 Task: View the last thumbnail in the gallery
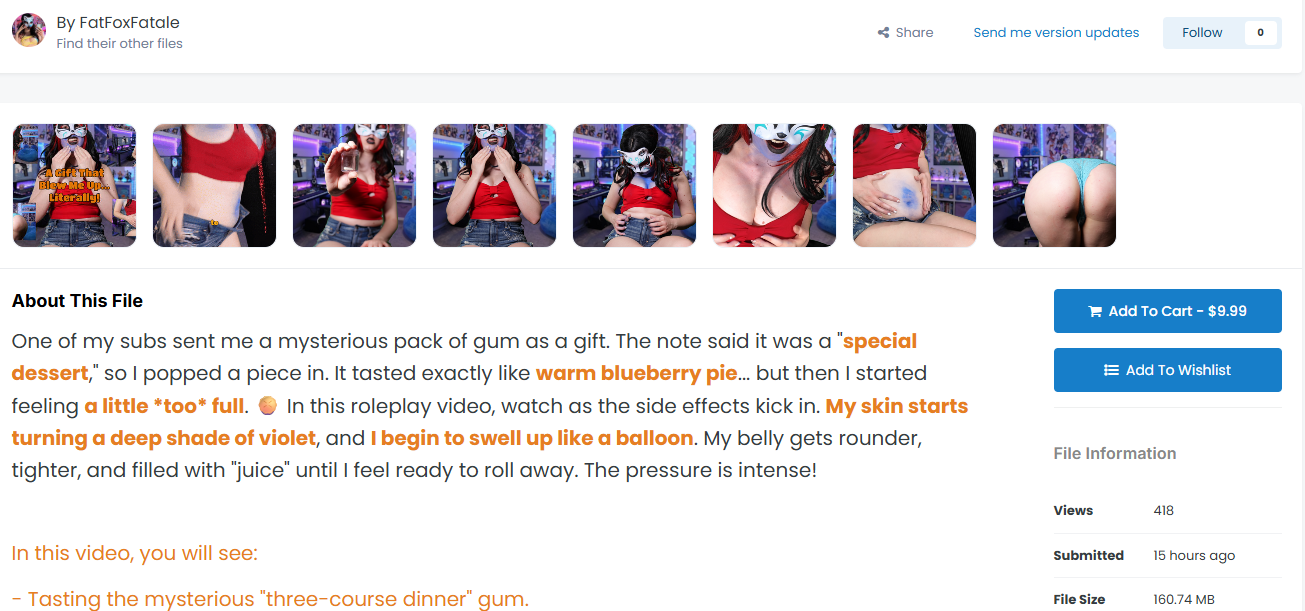1054,185
